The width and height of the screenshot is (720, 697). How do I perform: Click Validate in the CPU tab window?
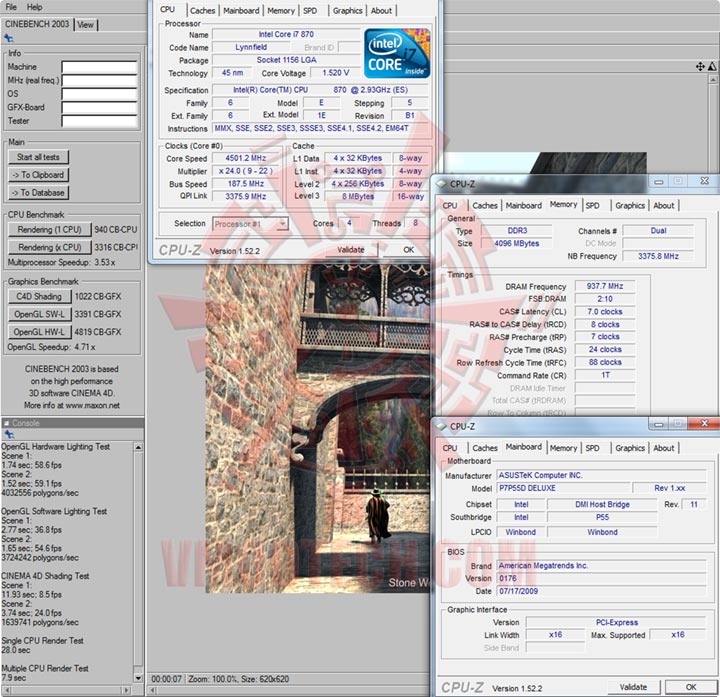pyautogui.click(x=351, y=250)
